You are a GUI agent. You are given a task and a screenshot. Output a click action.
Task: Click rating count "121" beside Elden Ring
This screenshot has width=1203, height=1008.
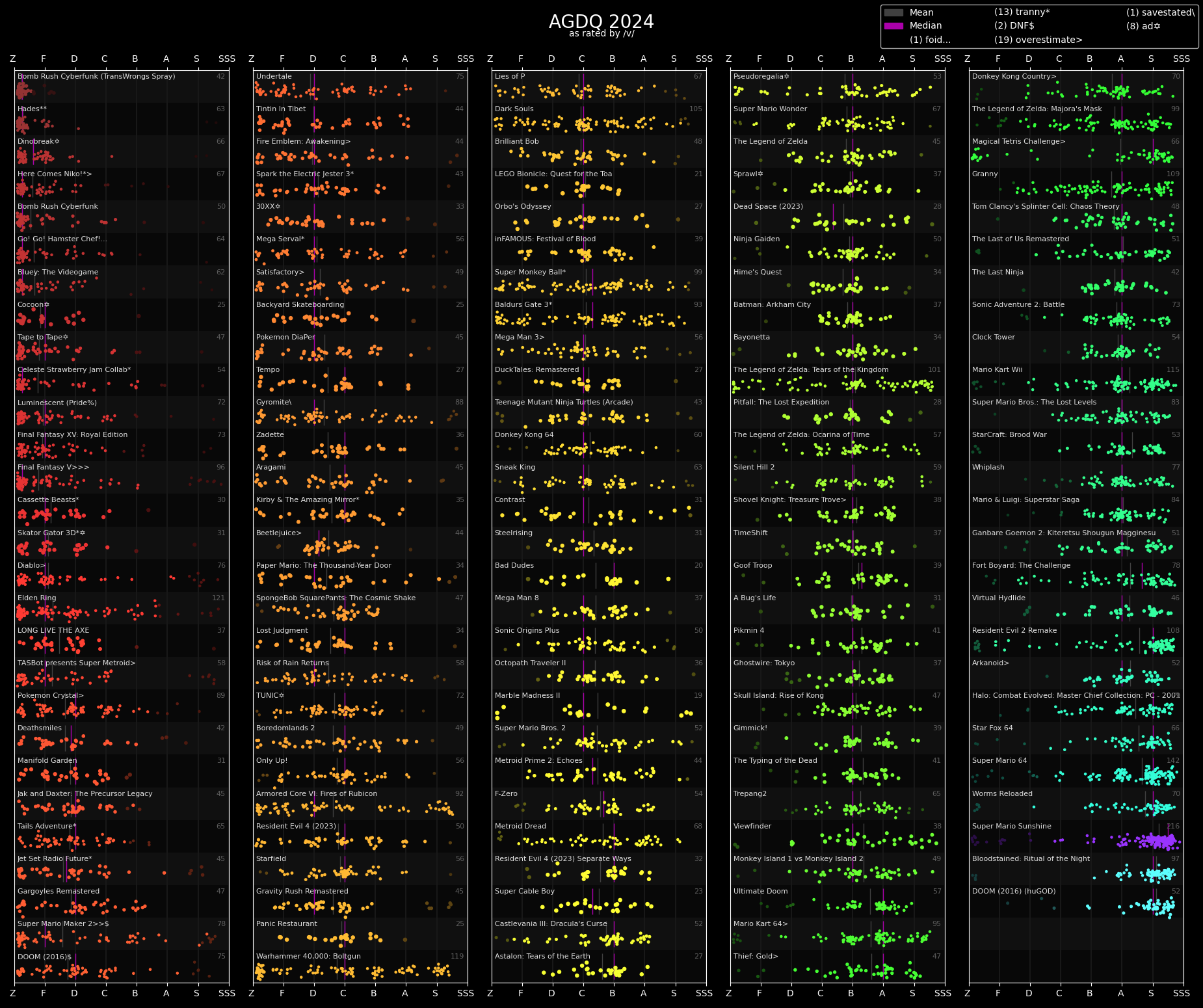click(218, 598)
